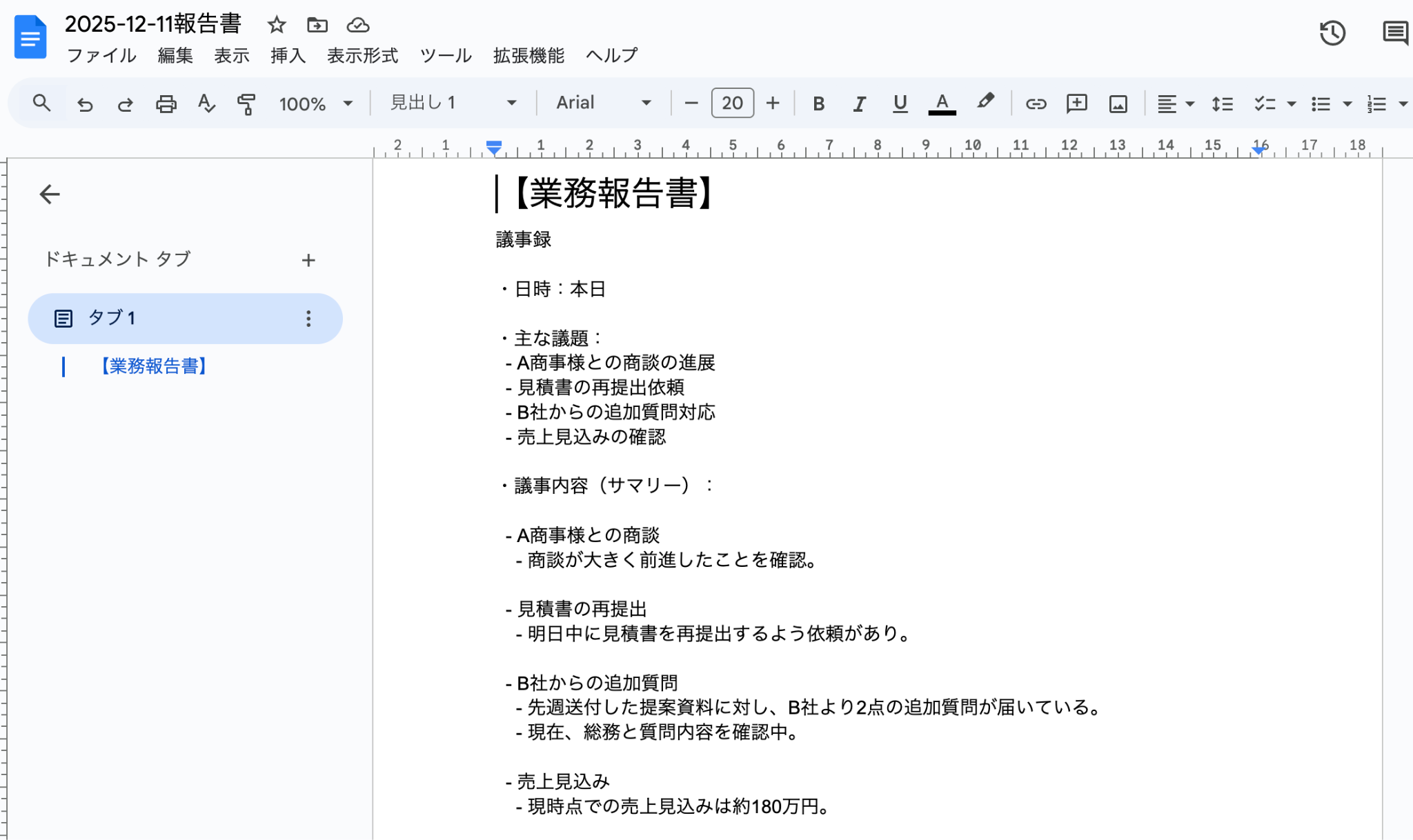The image size is (1413, 840).
Task: Click the add comment icon in toolbar
Action: tap(1076, 103)
